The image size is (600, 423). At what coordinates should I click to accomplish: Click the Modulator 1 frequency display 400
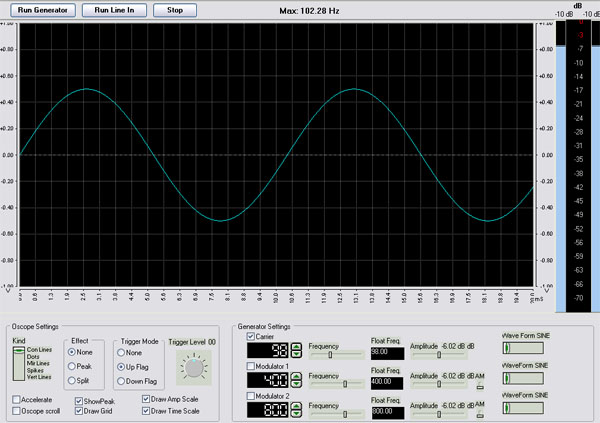point(267,381)
